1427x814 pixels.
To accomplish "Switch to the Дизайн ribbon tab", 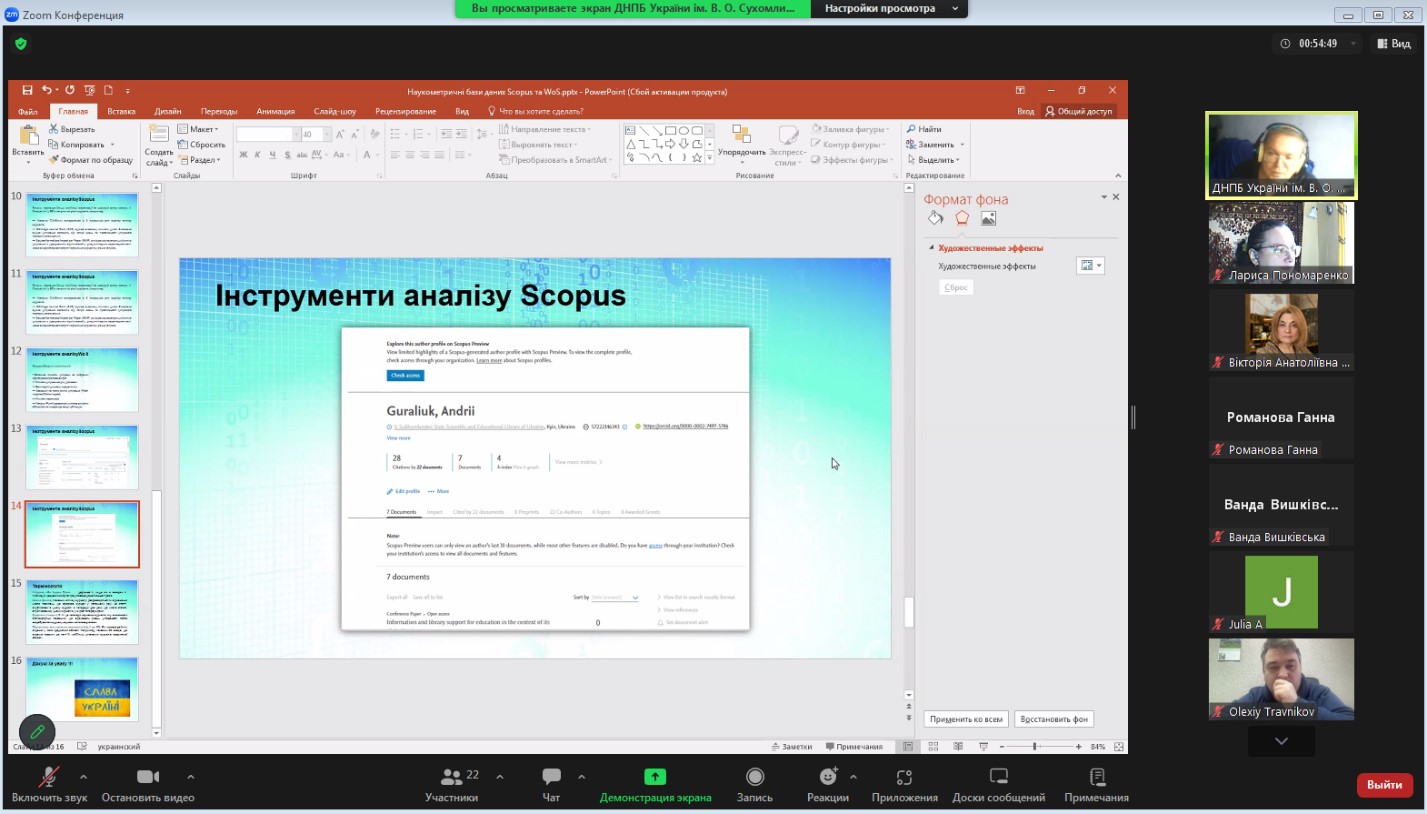I will [168, 111].
